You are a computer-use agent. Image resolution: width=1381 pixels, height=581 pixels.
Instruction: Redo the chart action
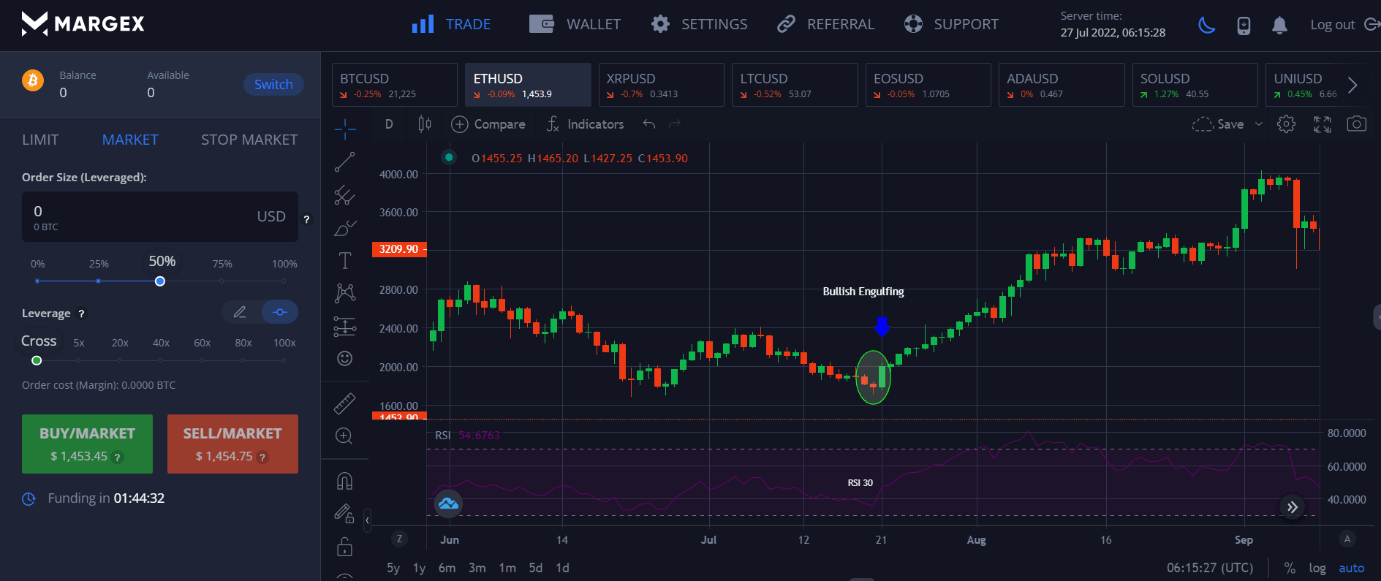click(x=675, y=124)
